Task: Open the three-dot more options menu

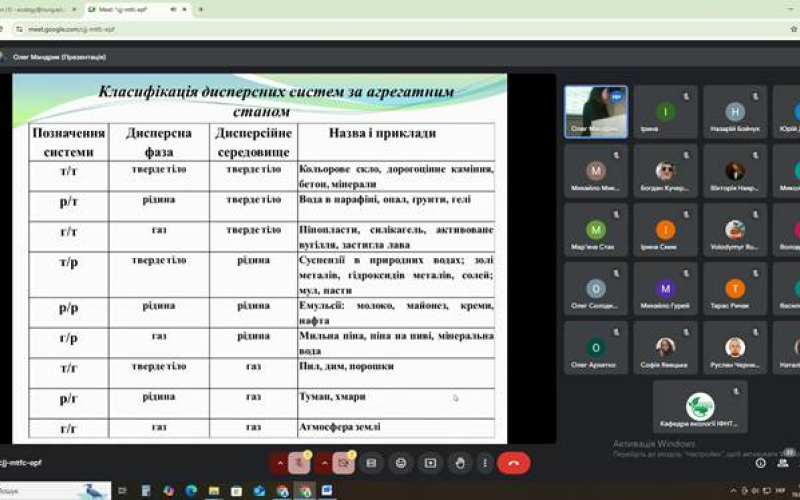Action: (485, 463)
